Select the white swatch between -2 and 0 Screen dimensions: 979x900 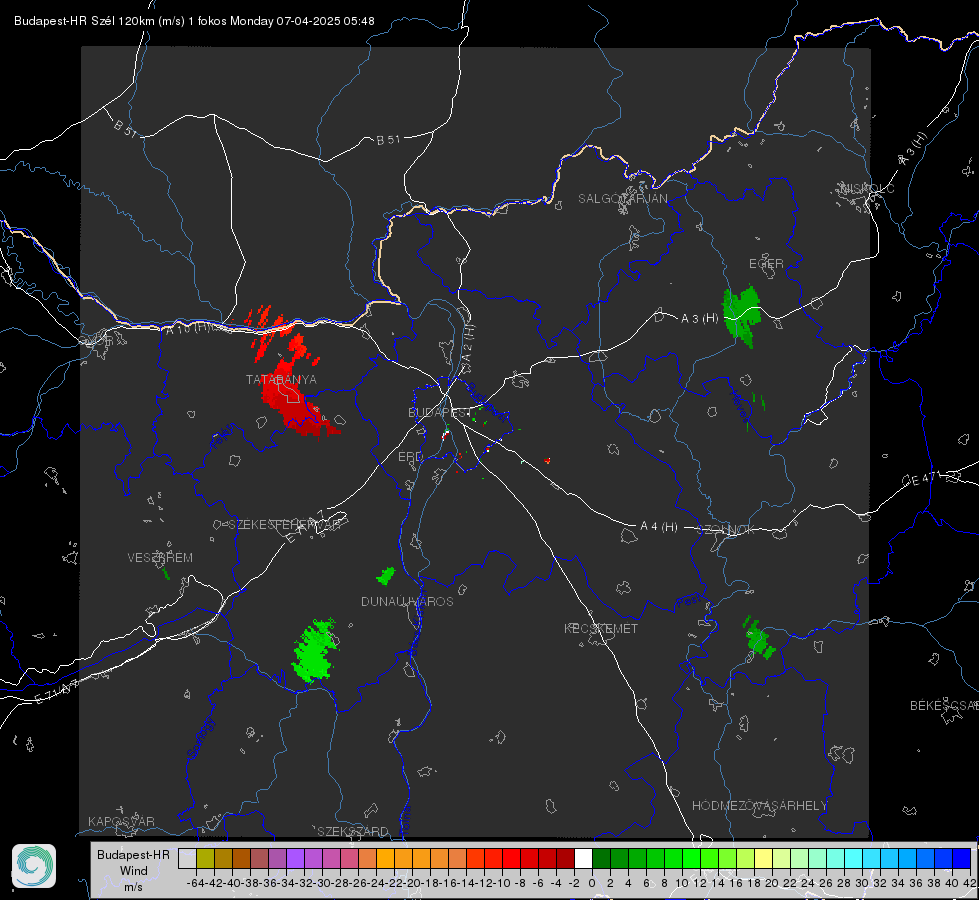point(583,858)
